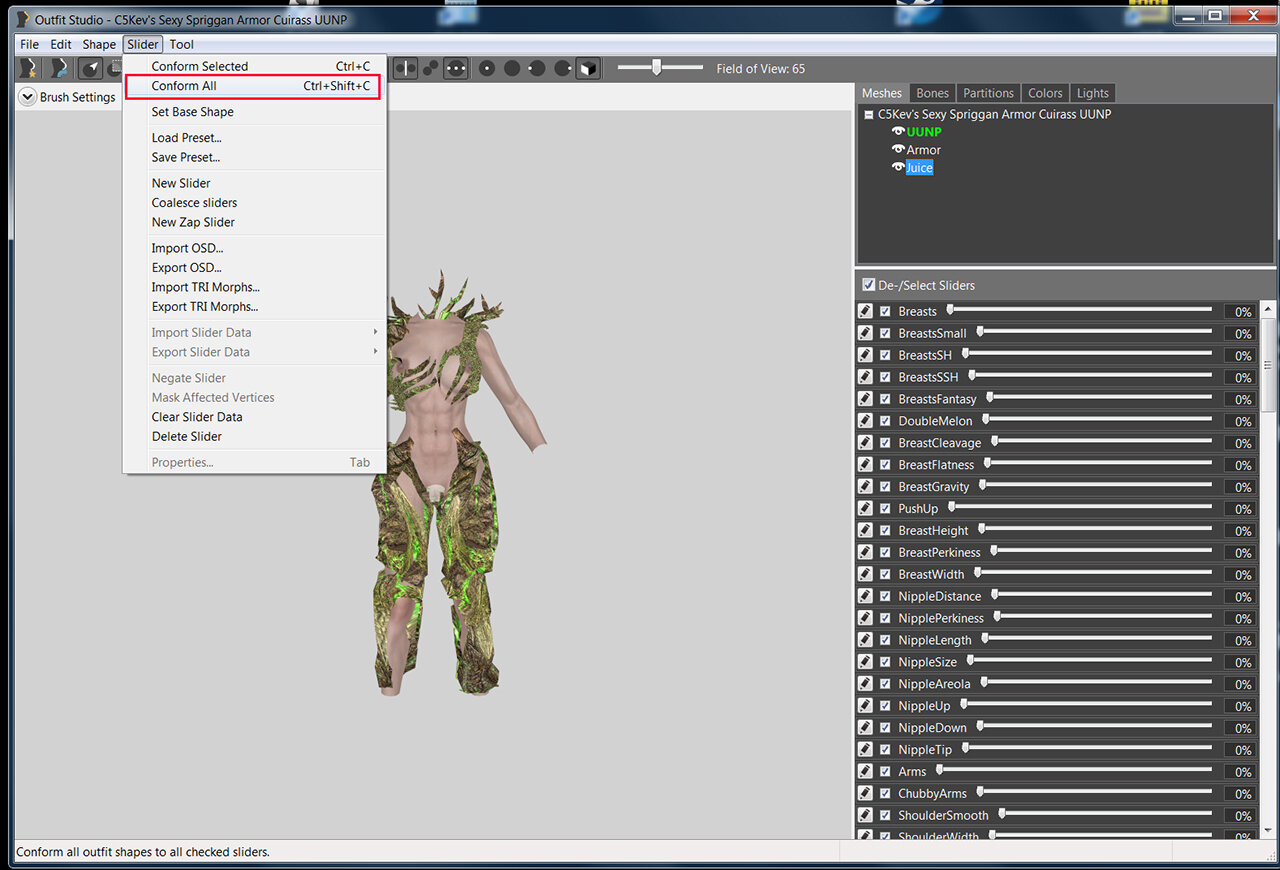Click the NippleUp slider handle
This screenshot has height=870, width=1280.
point(965,704)
